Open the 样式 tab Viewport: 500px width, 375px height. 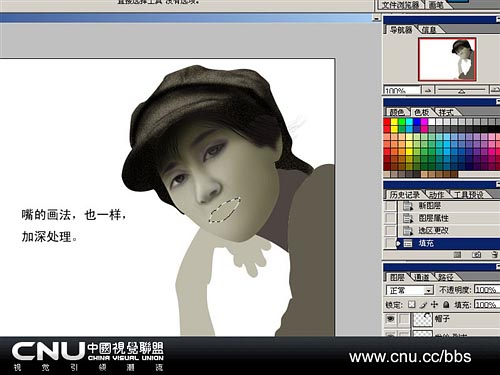446,112
